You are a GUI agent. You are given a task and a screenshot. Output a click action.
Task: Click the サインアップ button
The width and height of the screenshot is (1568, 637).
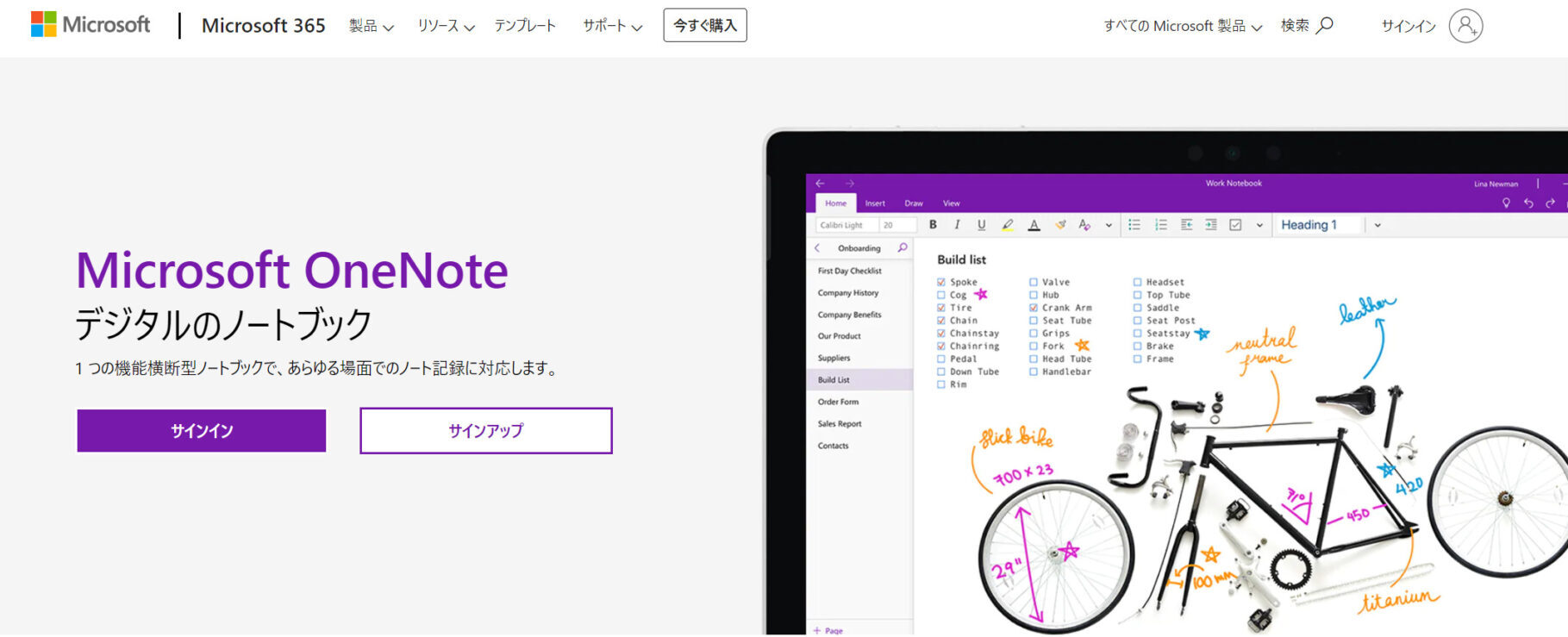[x=486, y=431]
